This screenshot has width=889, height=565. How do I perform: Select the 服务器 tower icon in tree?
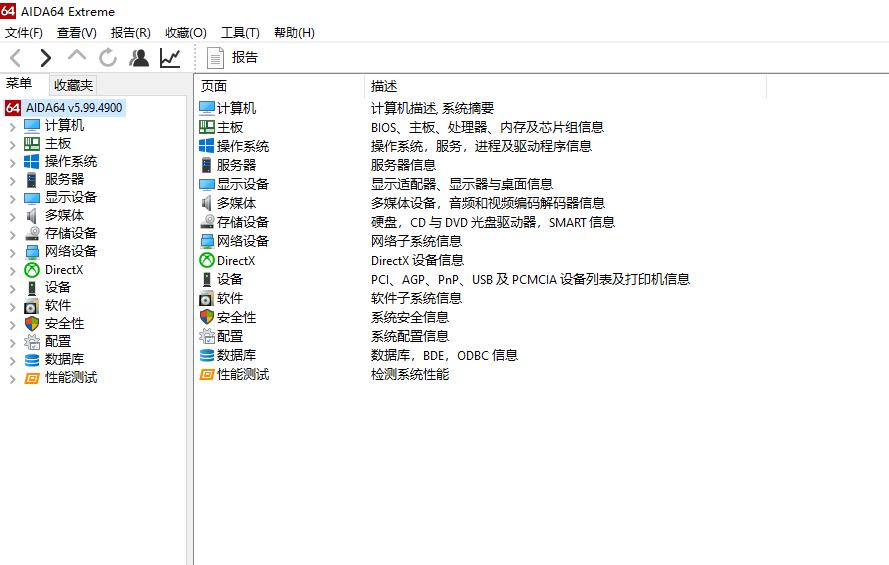point(32,180)
